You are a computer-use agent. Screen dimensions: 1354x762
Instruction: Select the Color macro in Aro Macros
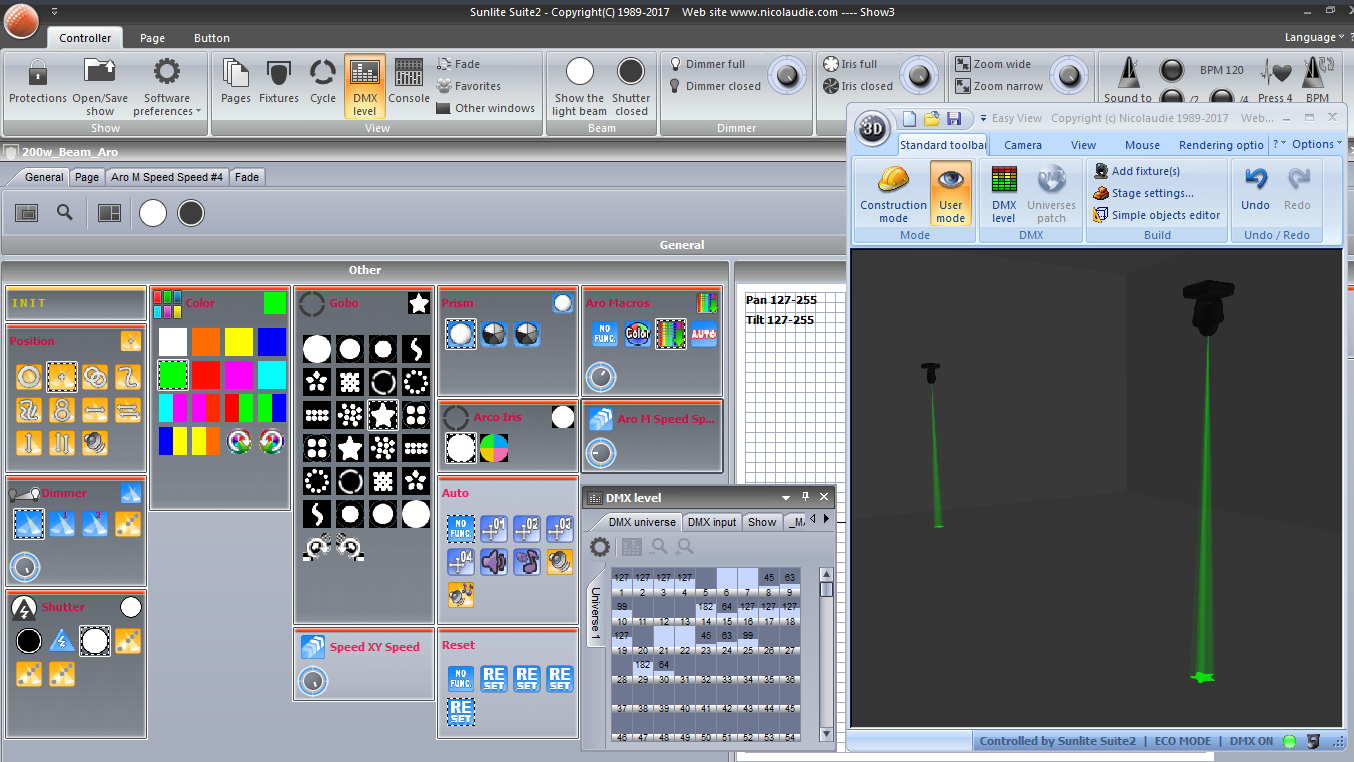[637, 333]
